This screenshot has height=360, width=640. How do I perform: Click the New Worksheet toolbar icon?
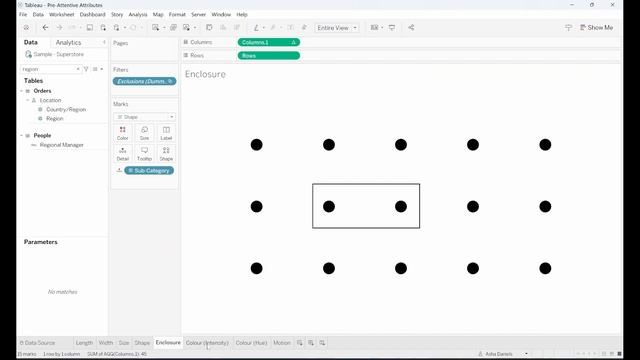[156, 27]
